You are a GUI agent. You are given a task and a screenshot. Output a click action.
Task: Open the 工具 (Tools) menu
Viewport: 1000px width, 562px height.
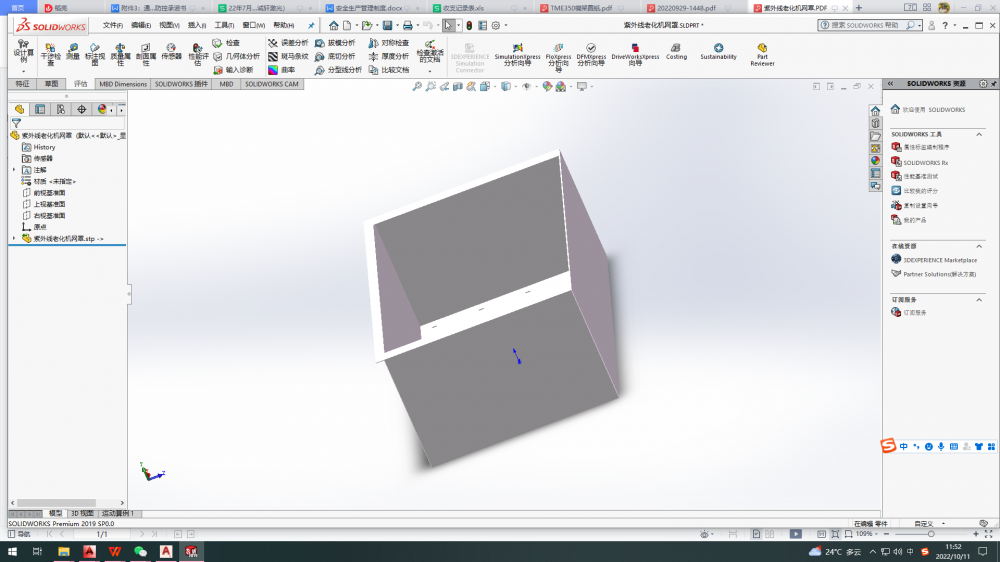[224, 25]
